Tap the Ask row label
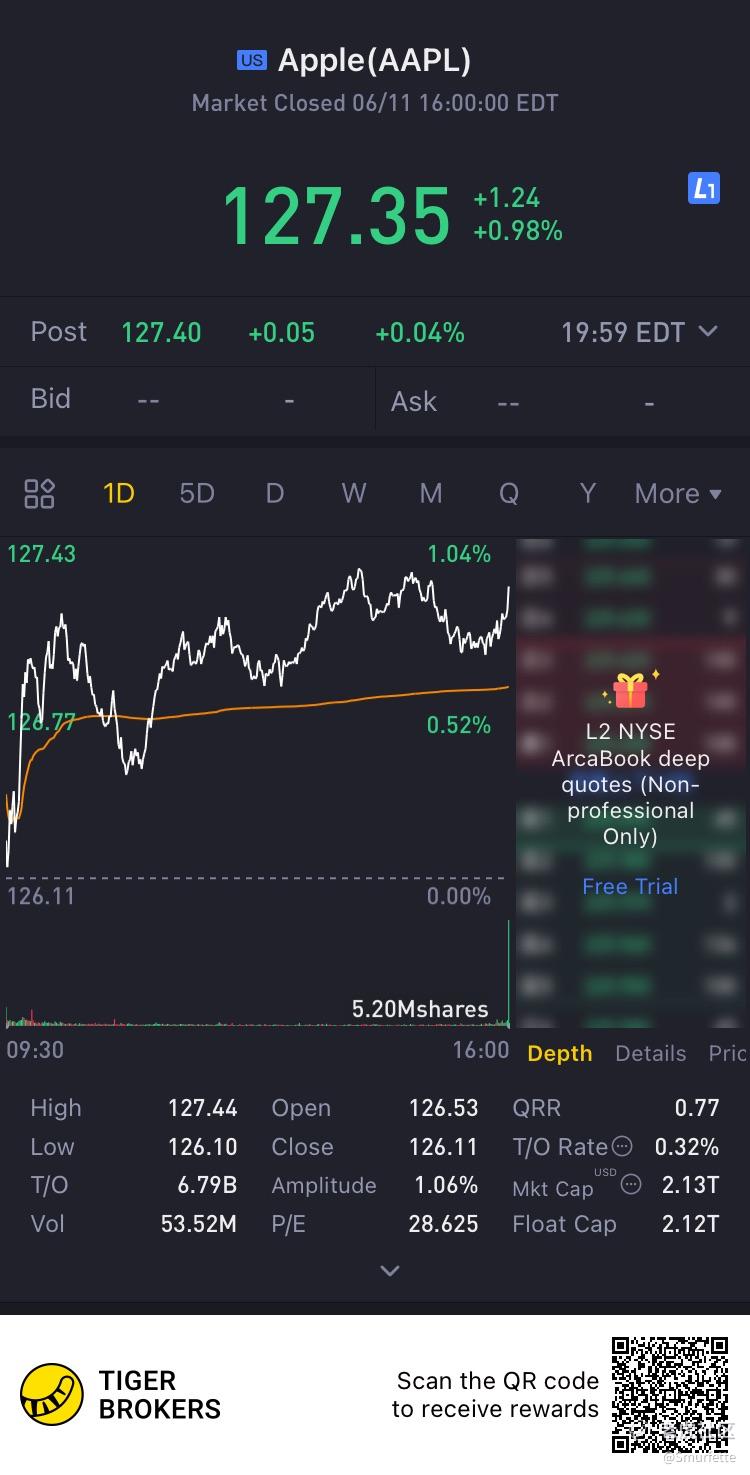 [414, 401]
